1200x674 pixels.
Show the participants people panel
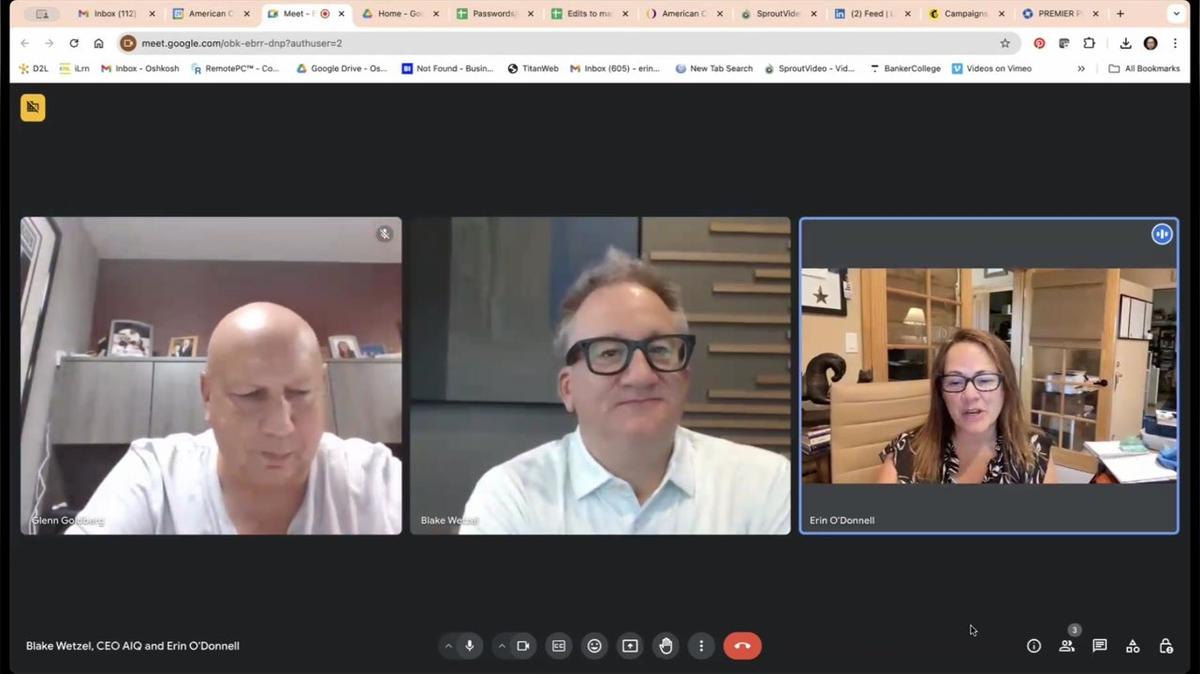point(1067,646)
